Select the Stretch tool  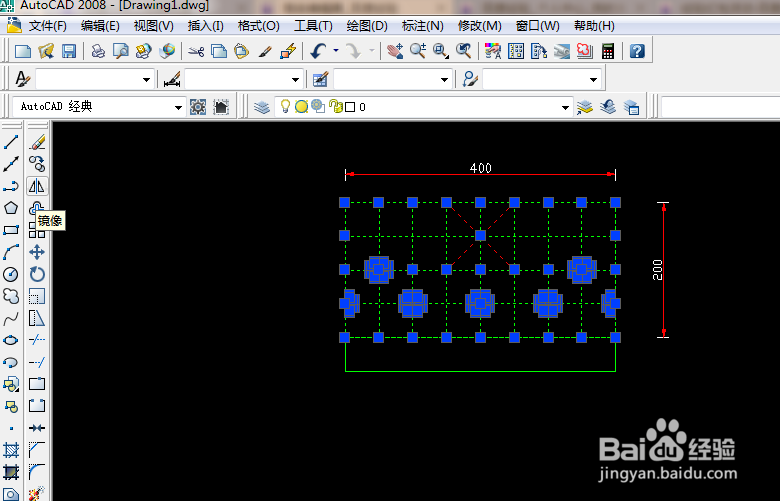(37, 318)
